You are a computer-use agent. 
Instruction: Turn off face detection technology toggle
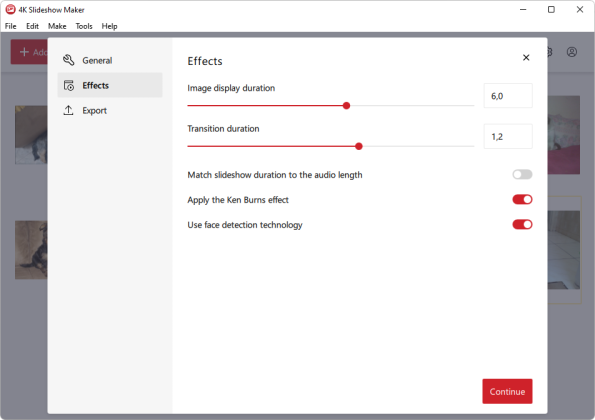pyautogui.click(x=522, y=225)
